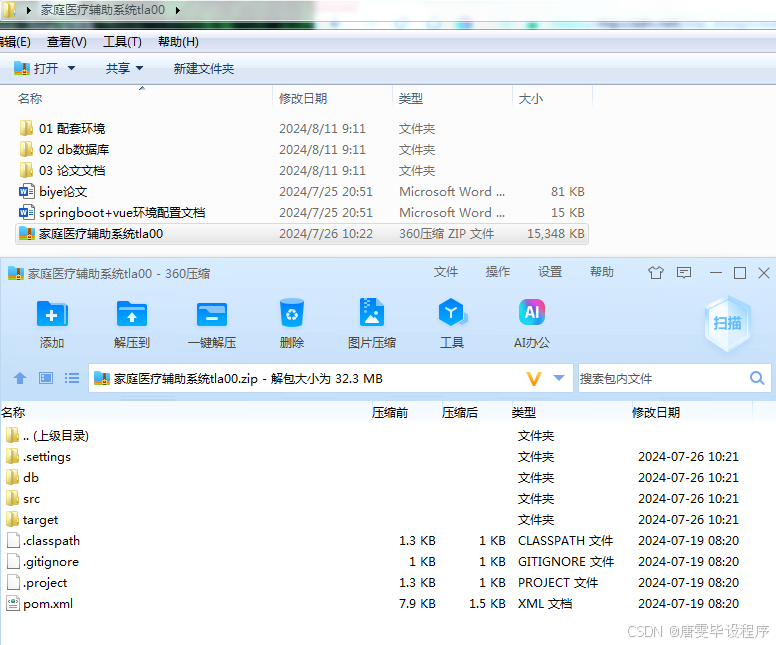Viewport: 776px width, 645px height.
Task: Sort Explorer files by 大小 column header
Action: (x=552, y=99)
